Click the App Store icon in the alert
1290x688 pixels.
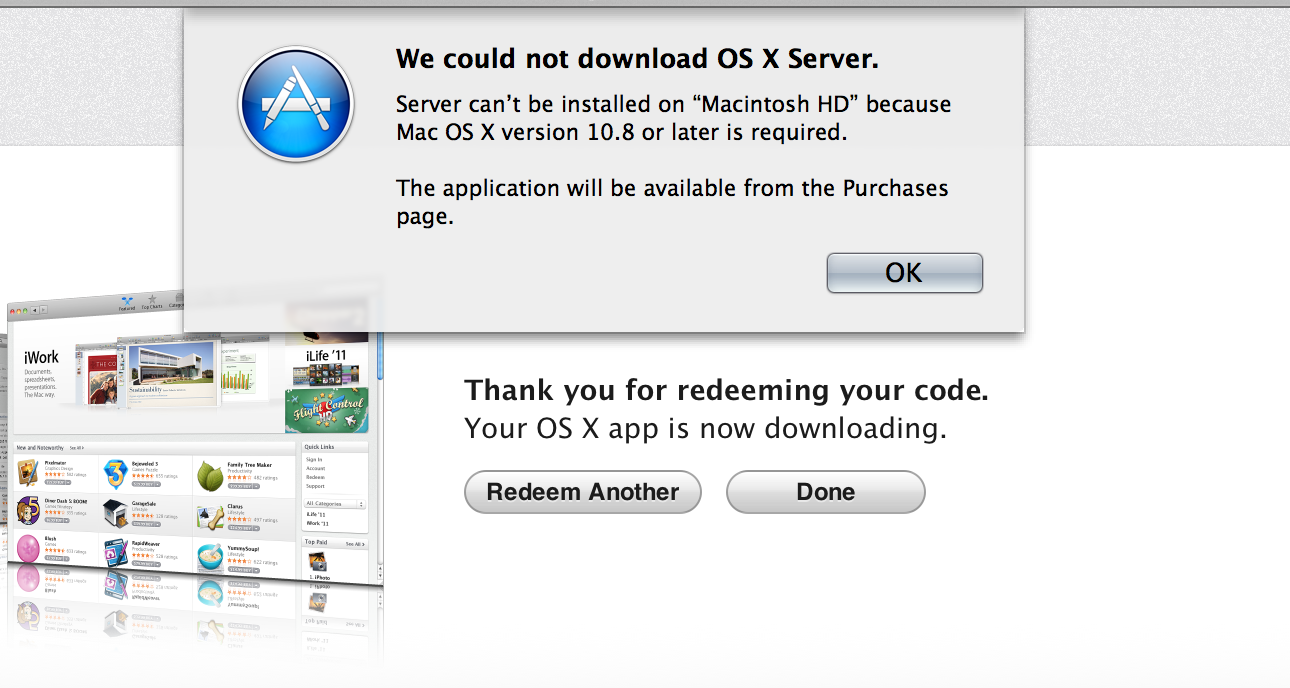point(296,104)
